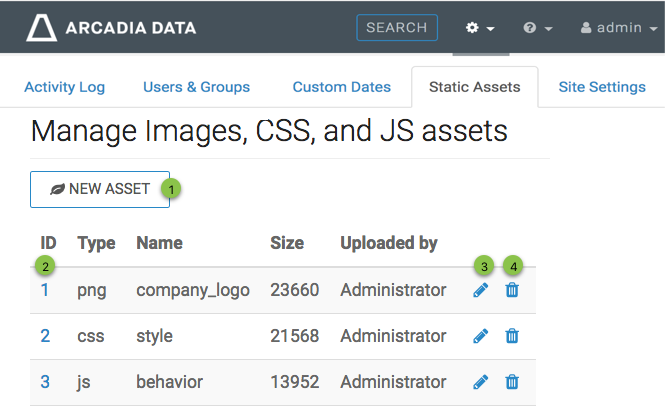
Task: Click the Arcadia Data logo
Action: [110, 28]
